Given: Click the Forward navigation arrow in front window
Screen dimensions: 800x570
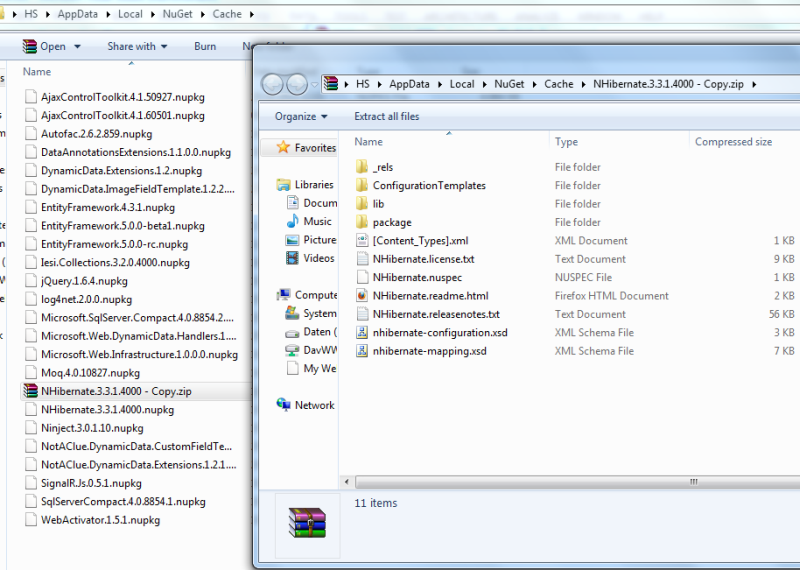Looking at the screenshot, I should click(x=297, y=84).
